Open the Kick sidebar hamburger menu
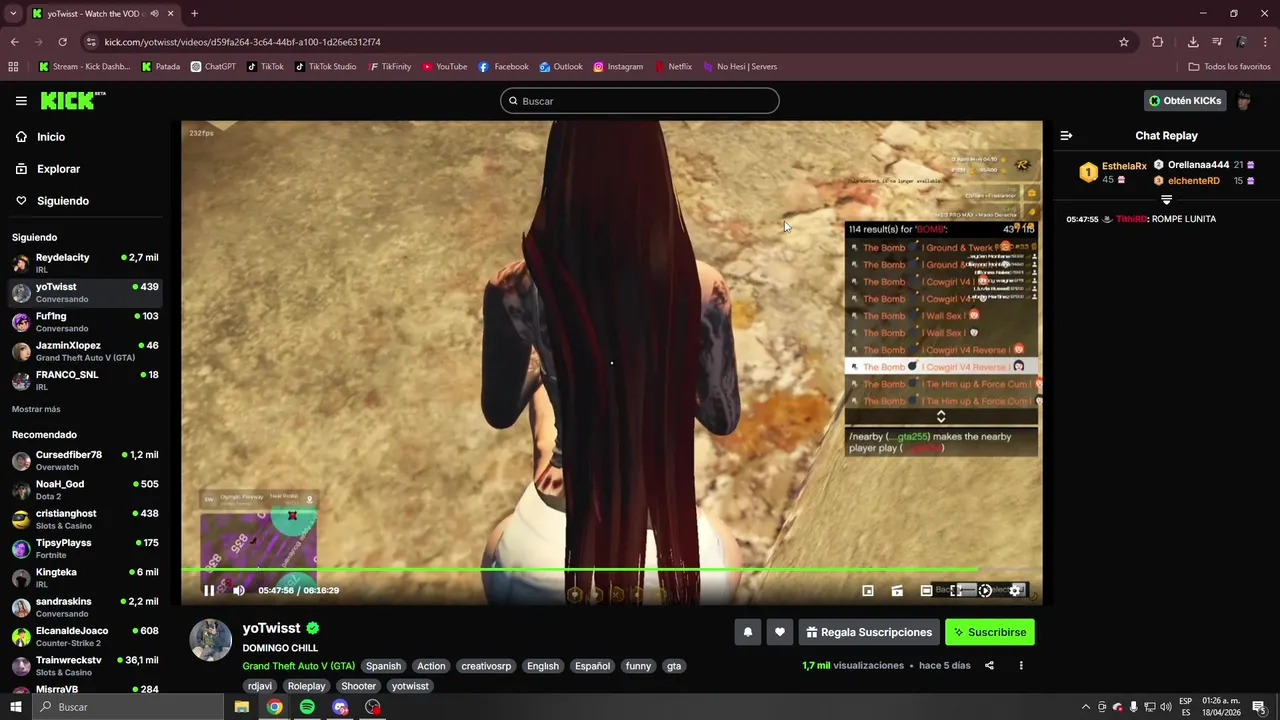 coord(21,101)
